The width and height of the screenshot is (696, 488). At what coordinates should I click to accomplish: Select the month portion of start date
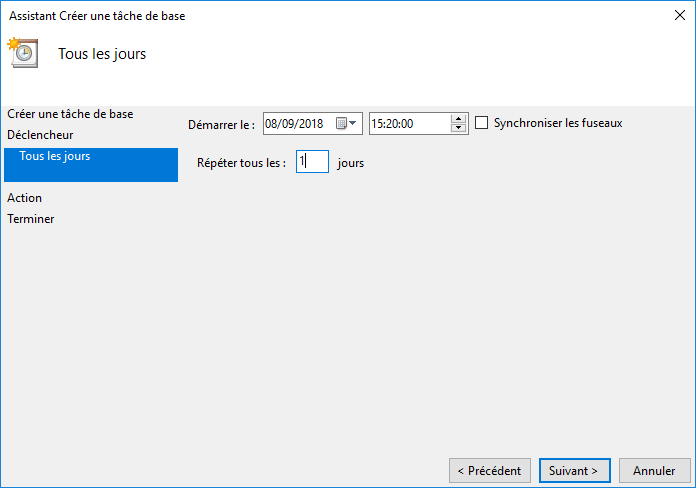[285, 123]
